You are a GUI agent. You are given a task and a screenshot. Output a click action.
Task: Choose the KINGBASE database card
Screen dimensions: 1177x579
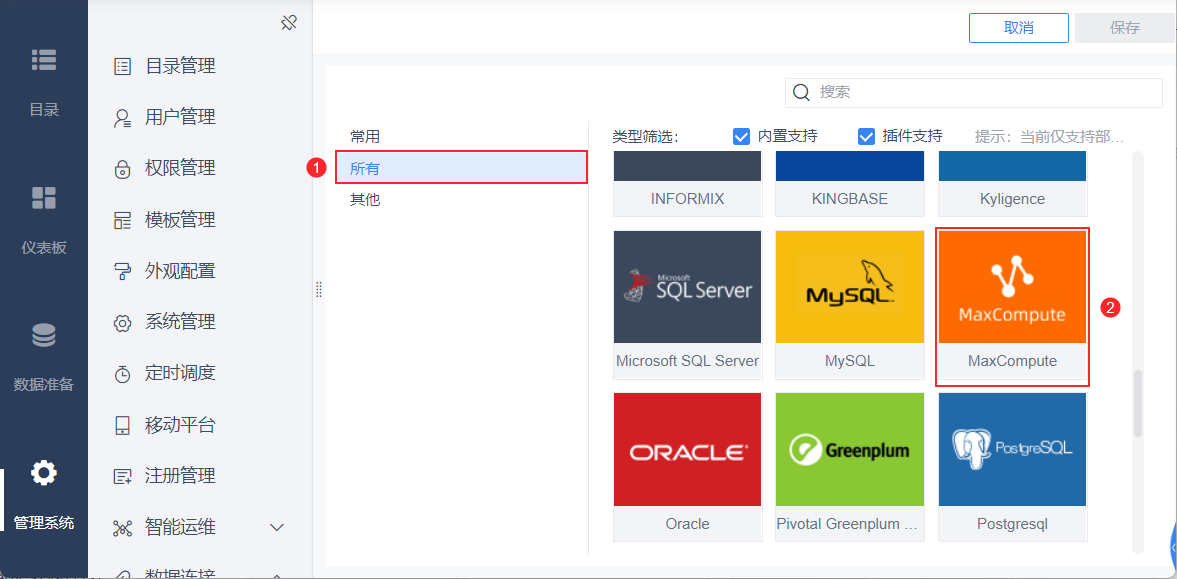point(850,184)
